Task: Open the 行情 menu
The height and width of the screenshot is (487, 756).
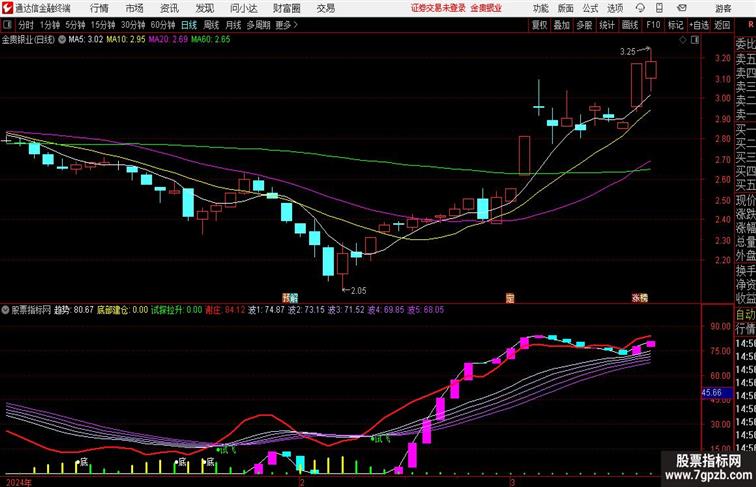Action: pos(99,8)
